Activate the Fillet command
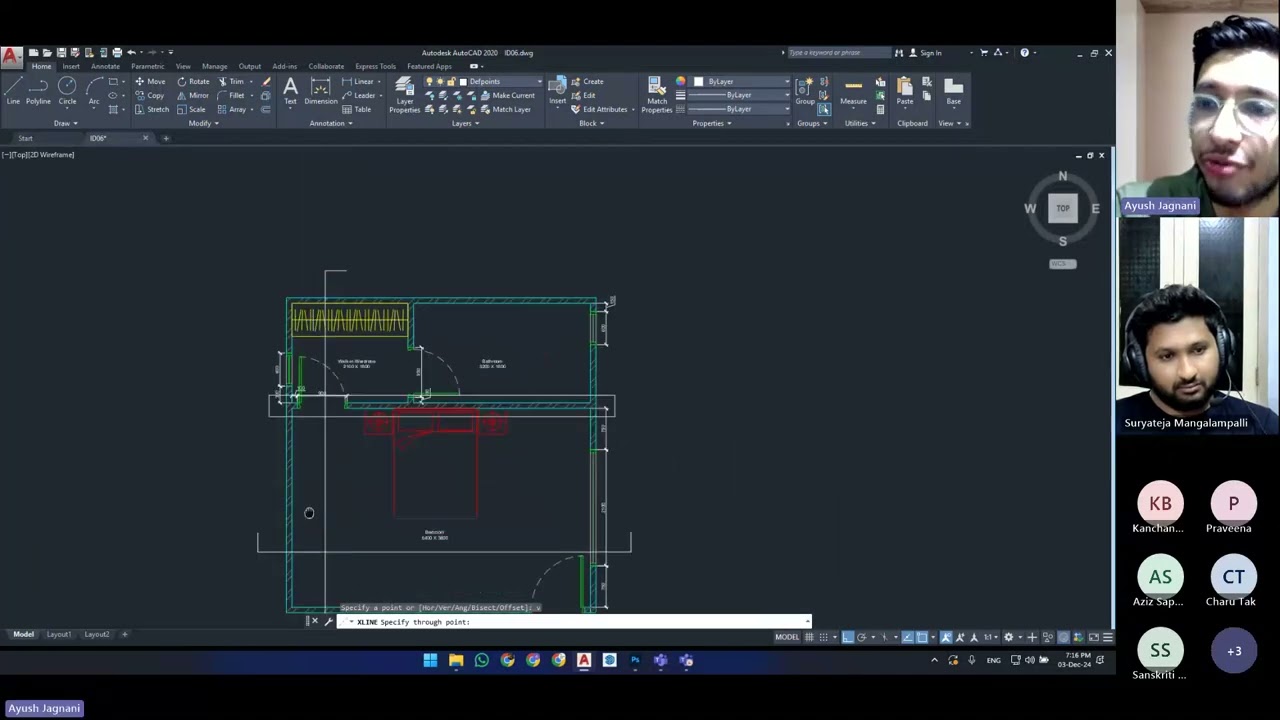 click(x=232, y=96)
